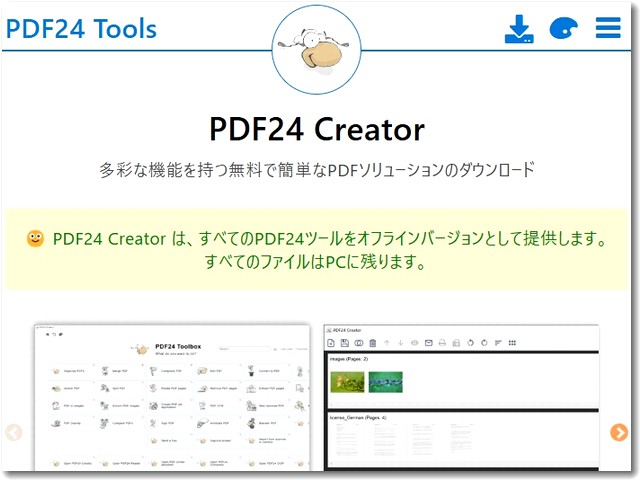Open the color palette theme icon

tap(564, 28)
